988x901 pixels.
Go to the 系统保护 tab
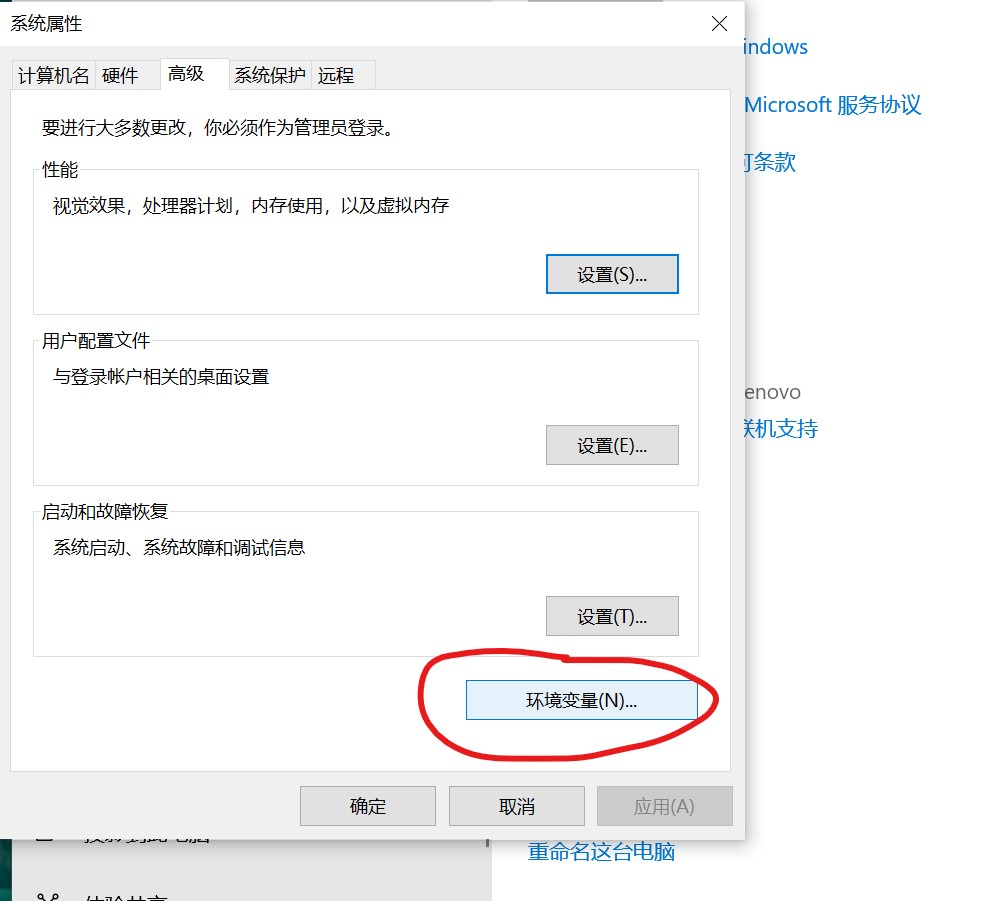coord(270,76)
